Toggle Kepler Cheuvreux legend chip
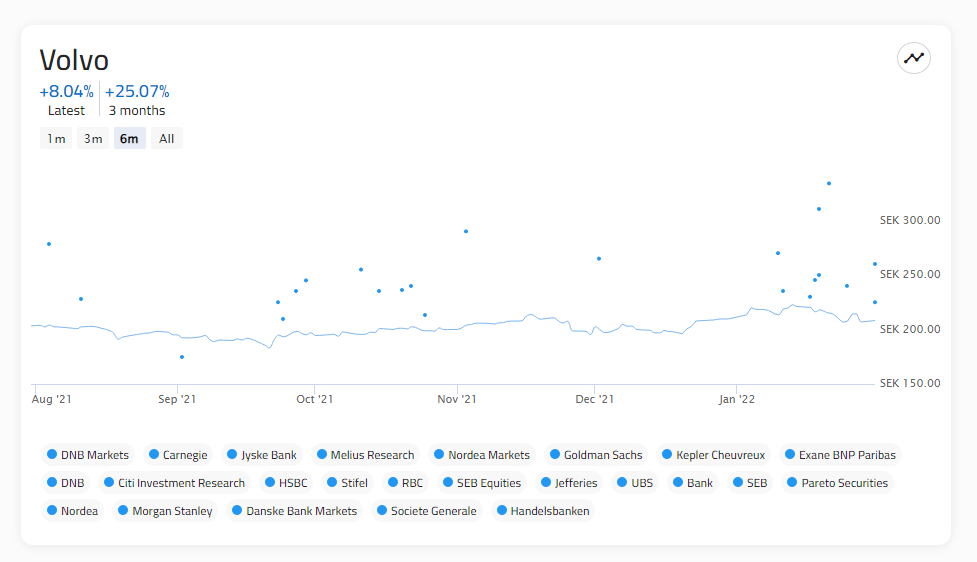This screenshot has width=977, height=562. click(713, 455)
